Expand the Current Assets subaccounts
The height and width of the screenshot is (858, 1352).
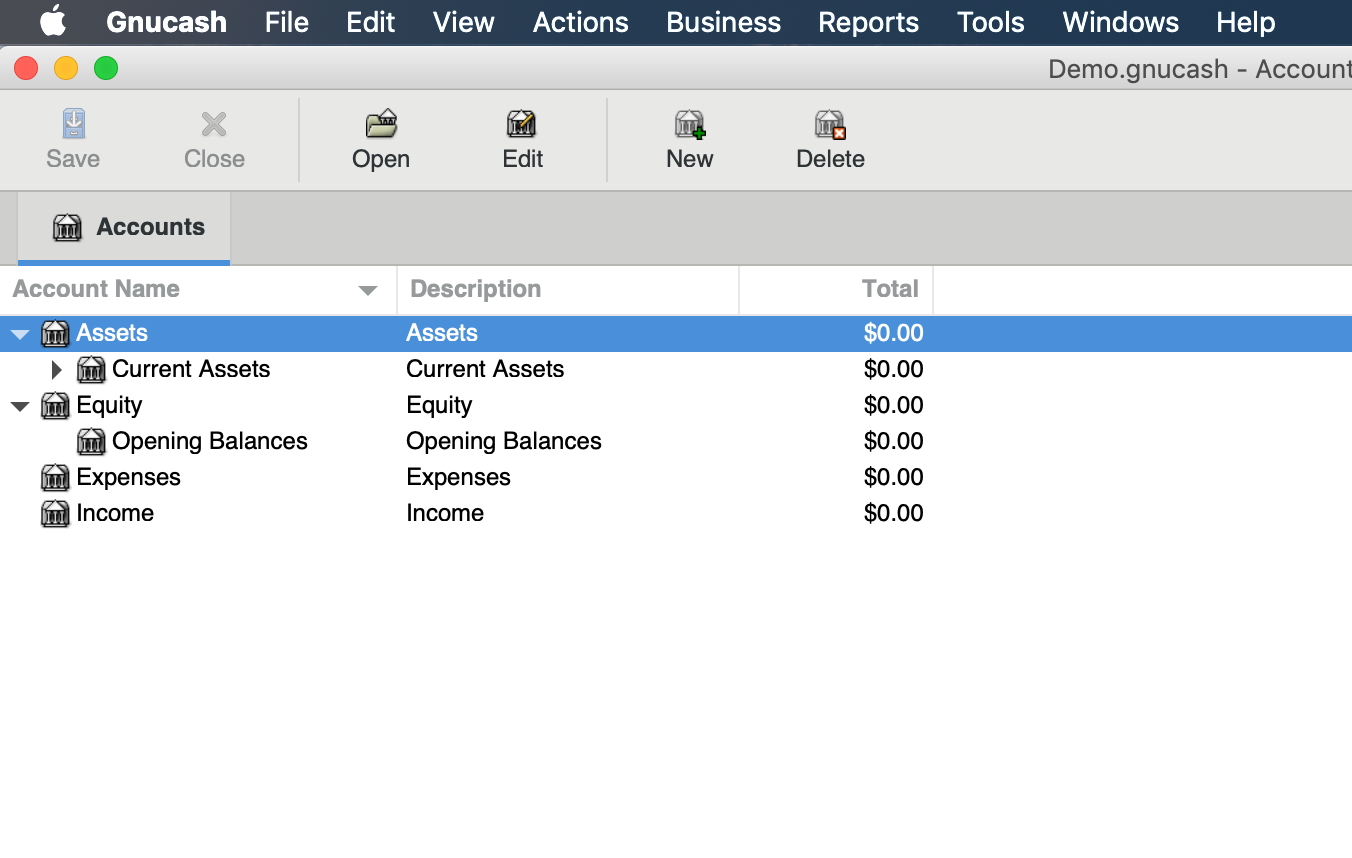click(x=57, y=369)
